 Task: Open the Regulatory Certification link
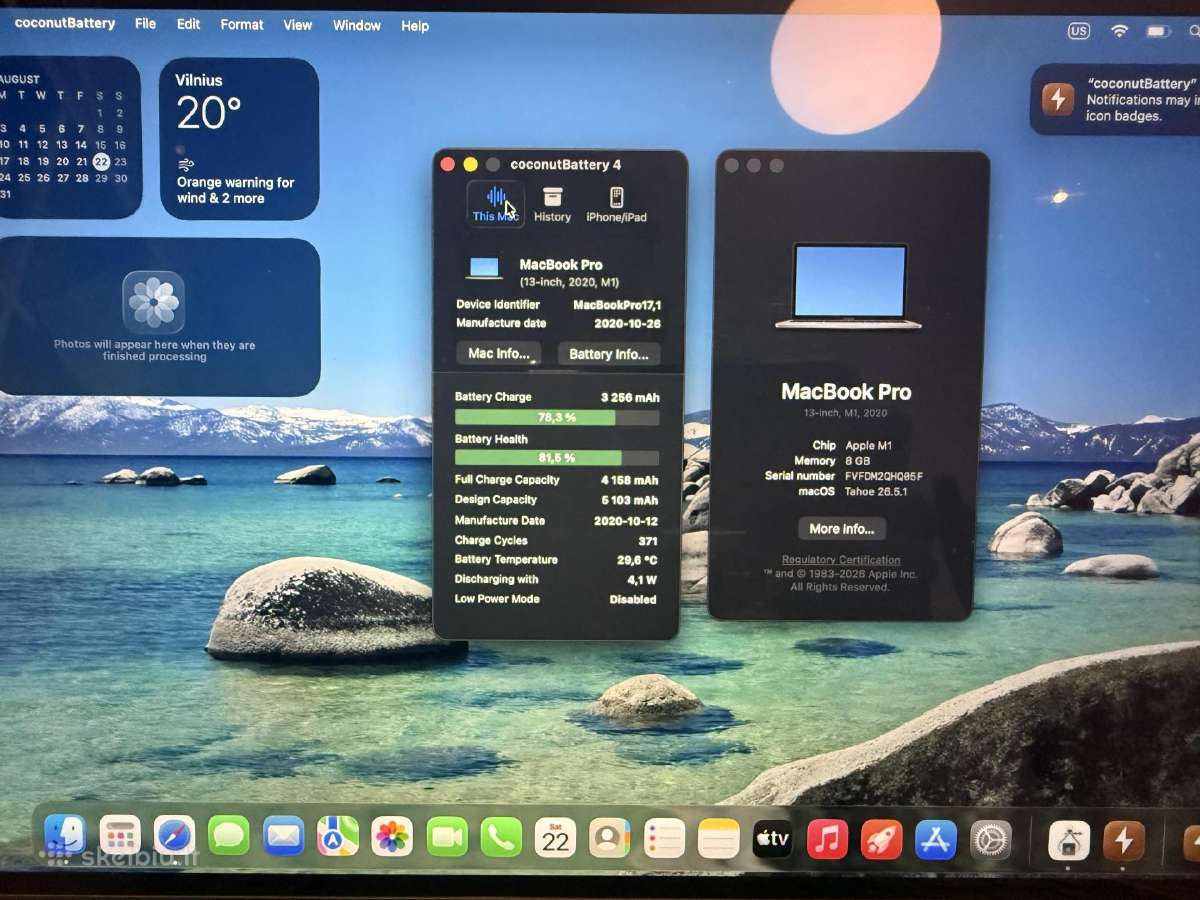[x=841, y=560]
